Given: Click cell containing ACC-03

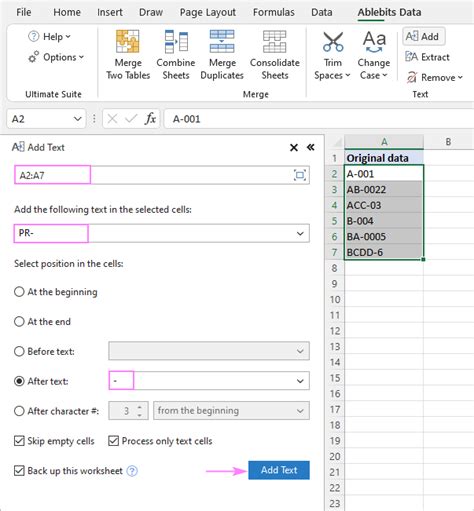Looking at the screenshot, I should pos(384,205).
